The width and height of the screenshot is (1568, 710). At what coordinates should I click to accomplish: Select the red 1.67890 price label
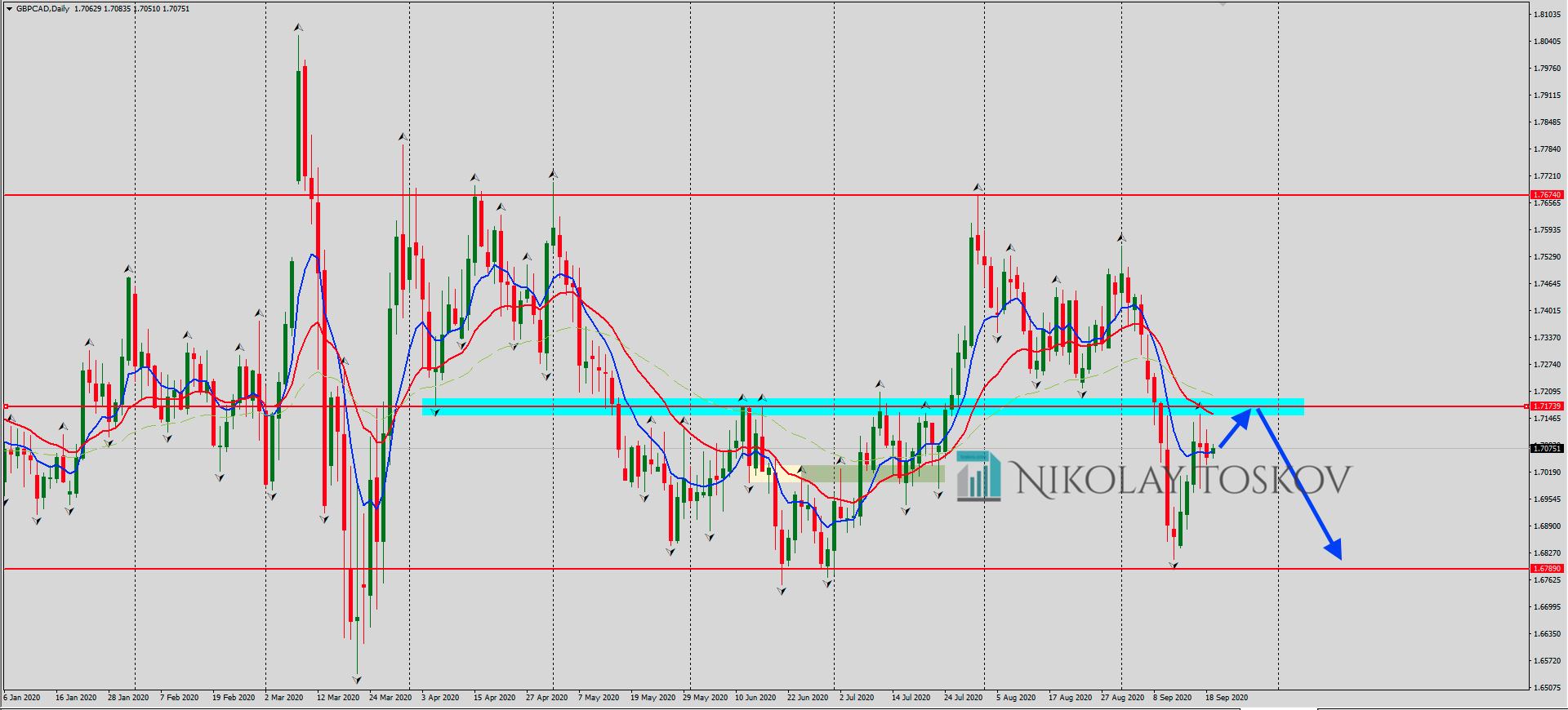[x=1547, y=568]
